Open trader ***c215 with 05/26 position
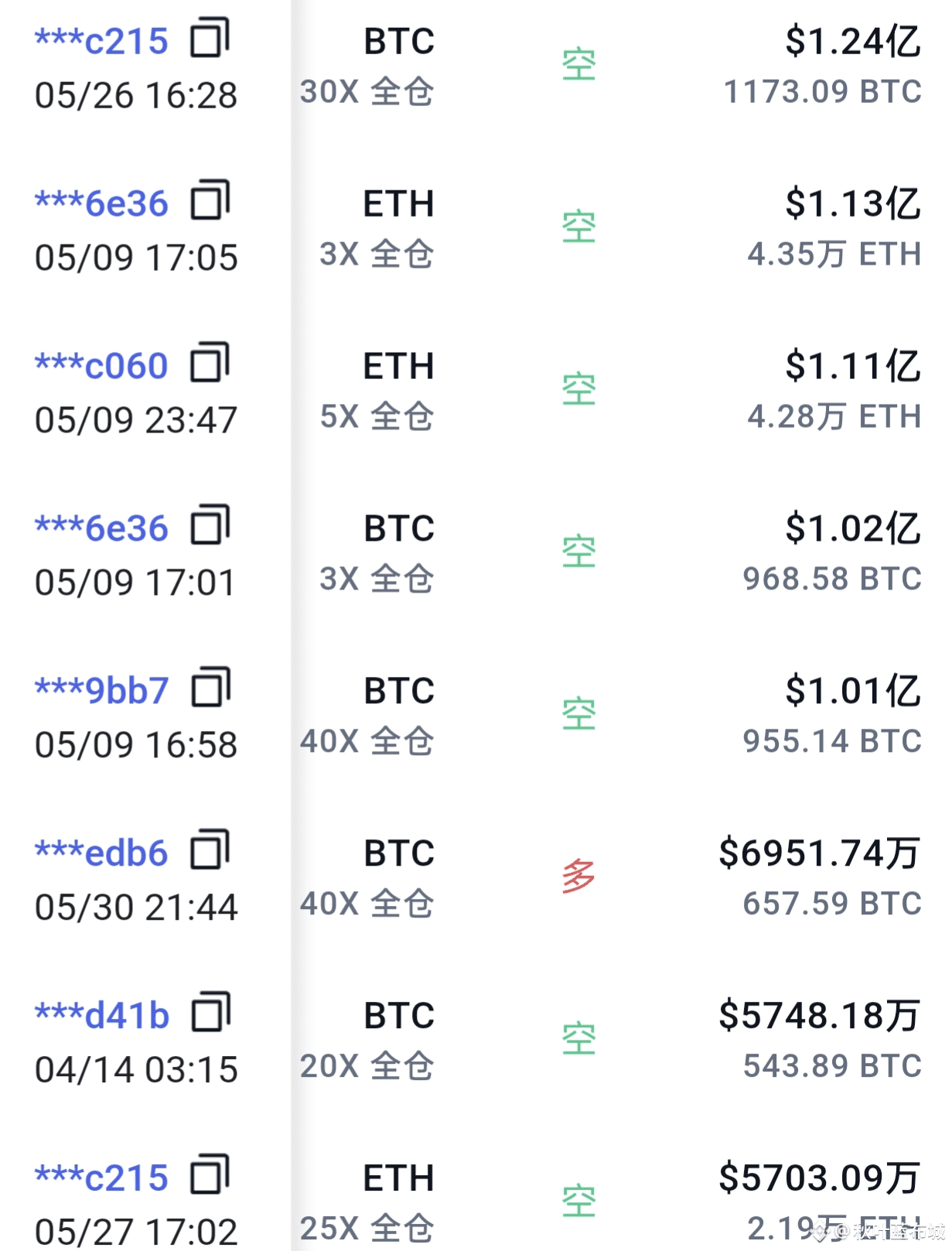The height and width of the screenshot is (1251, 952). point(101,41)
